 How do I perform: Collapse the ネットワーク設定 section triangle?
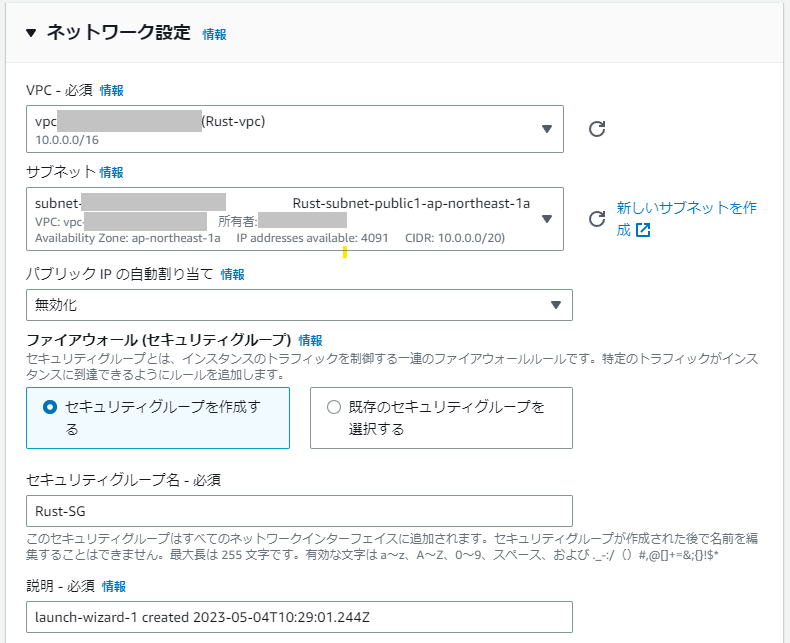(x=31, y=33)
